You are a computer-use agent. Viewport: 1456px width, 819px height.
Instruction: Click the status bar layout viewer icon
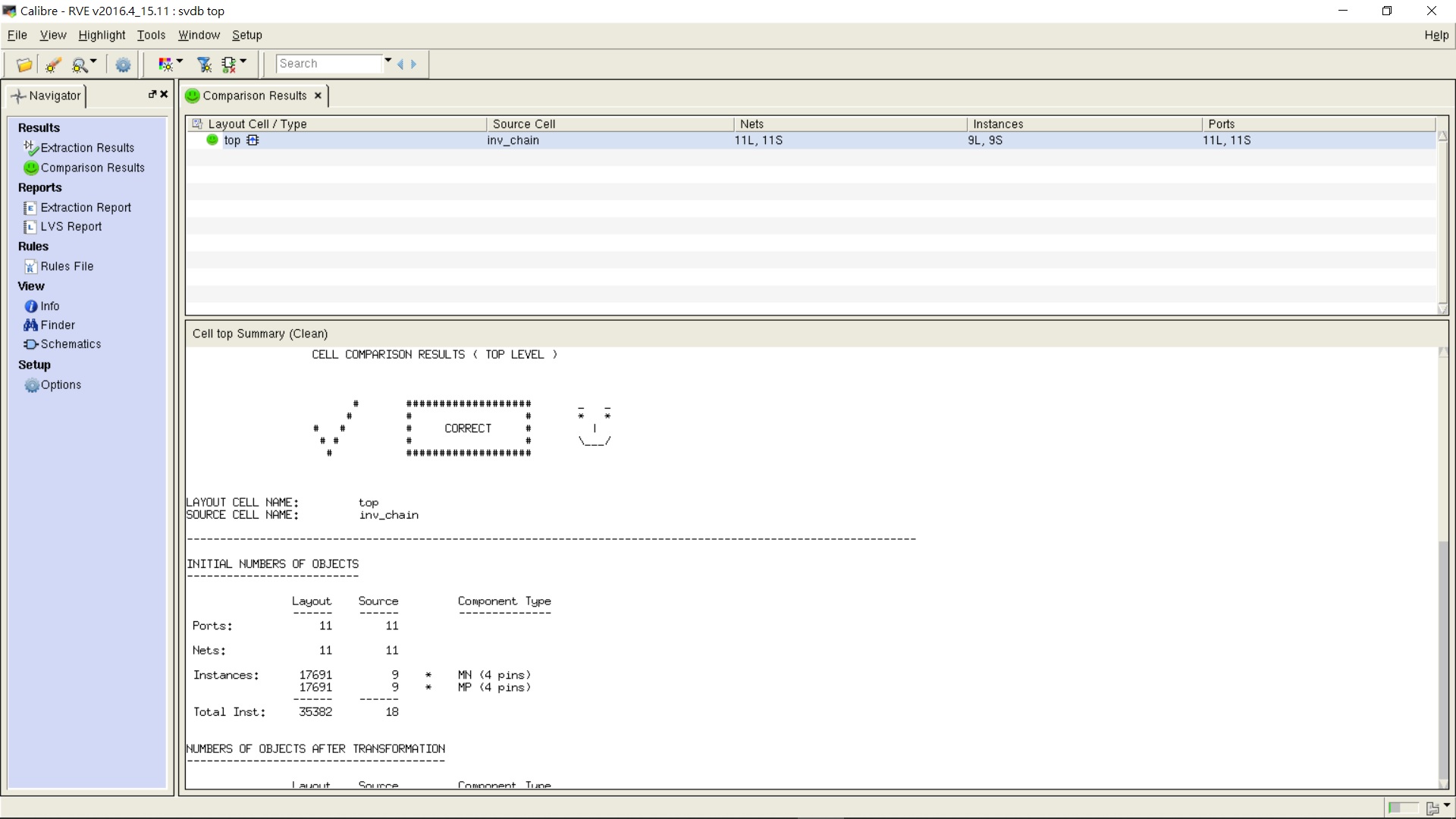coord(1432,808)
